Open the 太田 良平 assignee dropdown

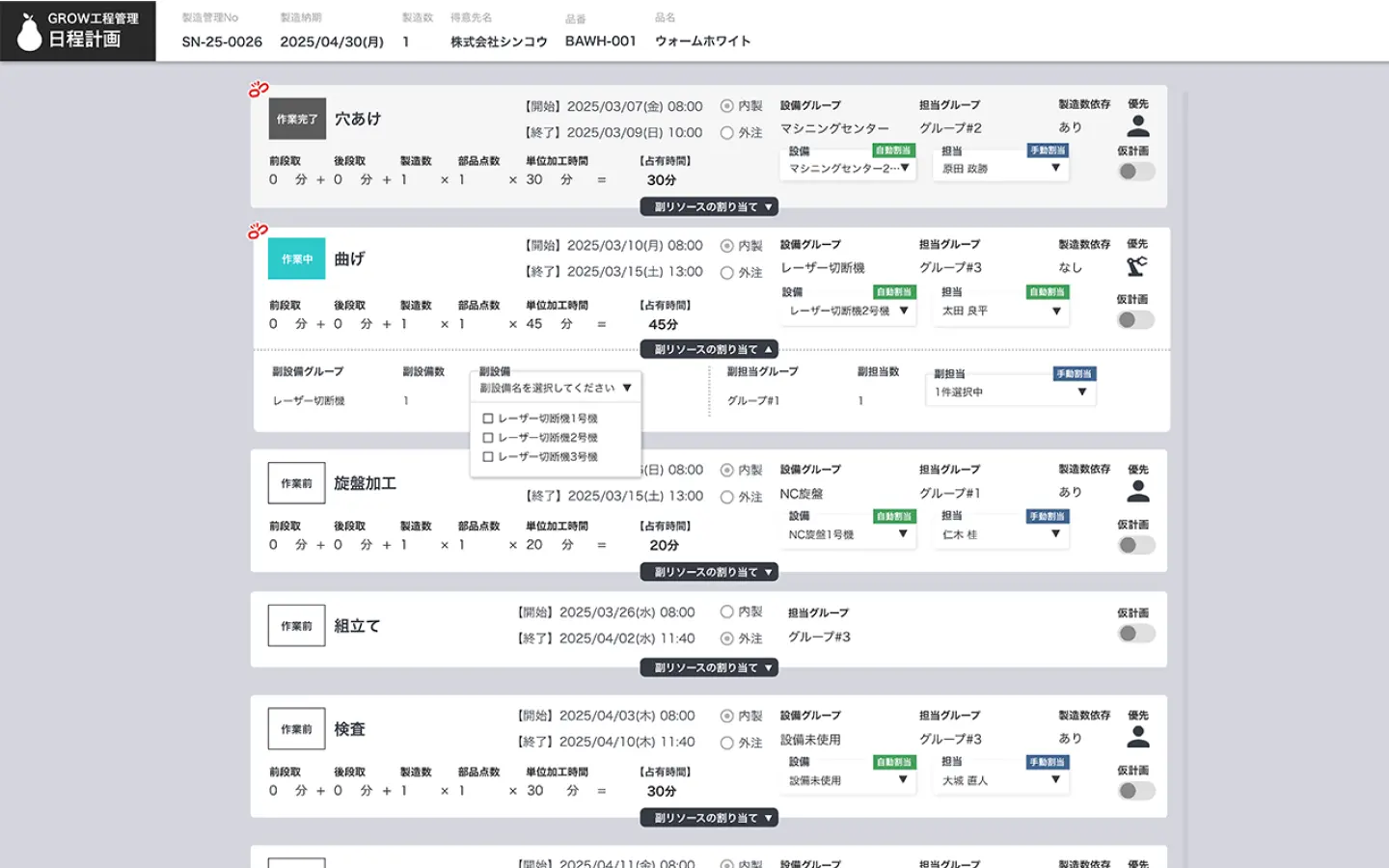pyautogui.click(x=1001, y=311)
